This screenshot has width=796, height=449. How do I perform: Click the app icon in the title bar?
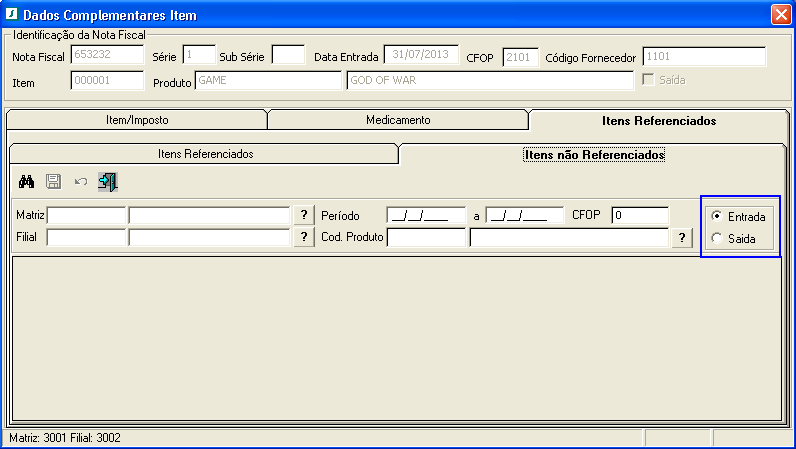[x=13, y=15]
